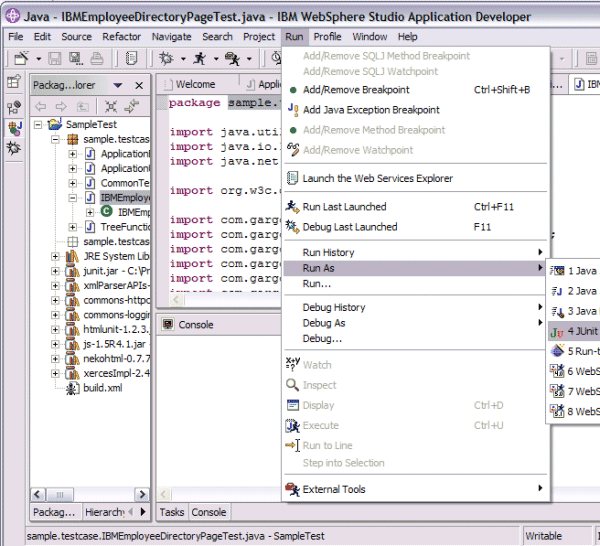Click Collapse All in Package Explorer
The image size is (600, 546).
[x=111, y=105]
